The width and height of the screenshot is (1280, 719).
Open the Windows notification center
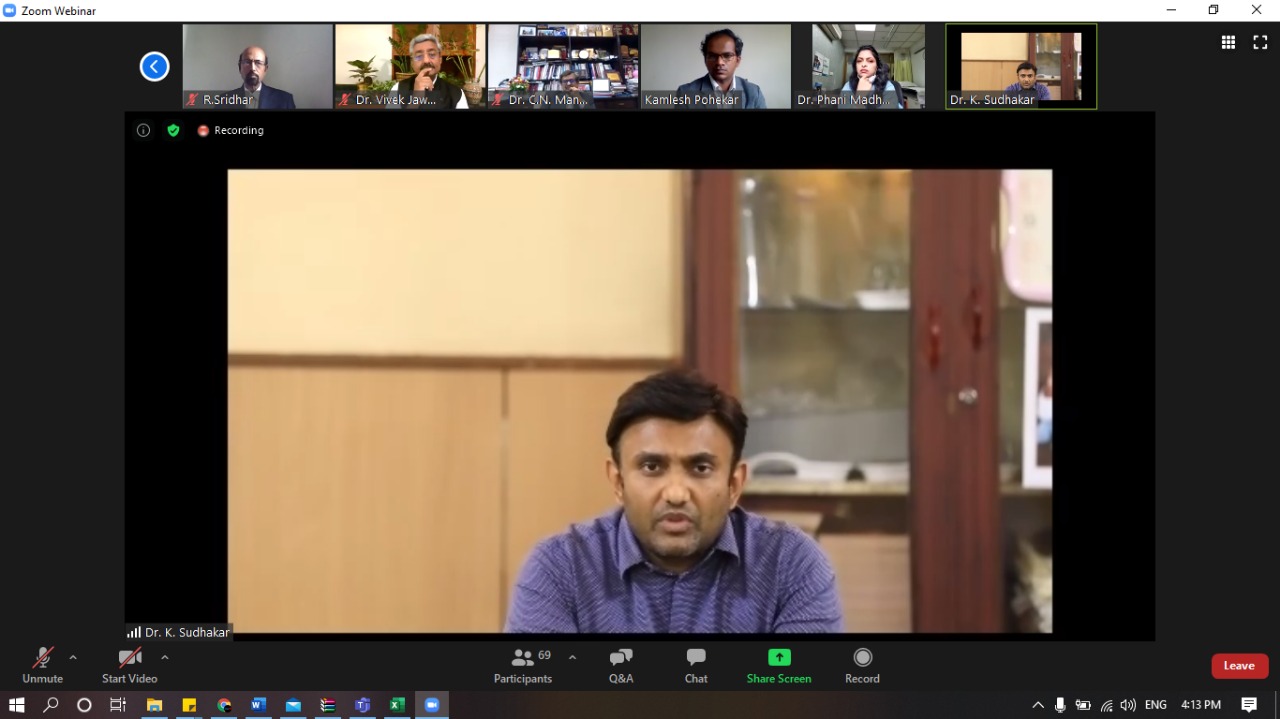tap(1249, 705)
